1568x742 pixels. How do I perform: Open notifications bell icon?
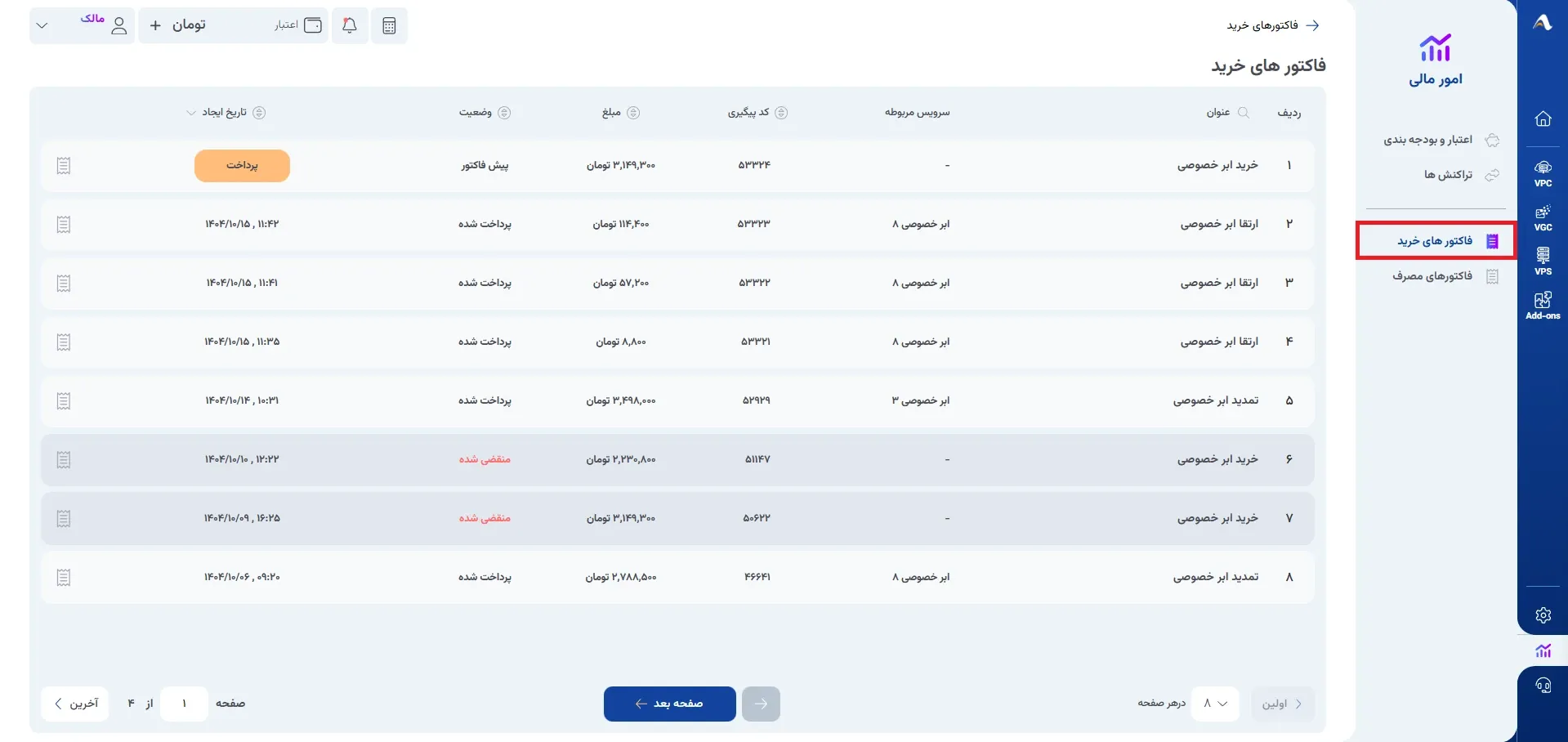coord(350,25)
